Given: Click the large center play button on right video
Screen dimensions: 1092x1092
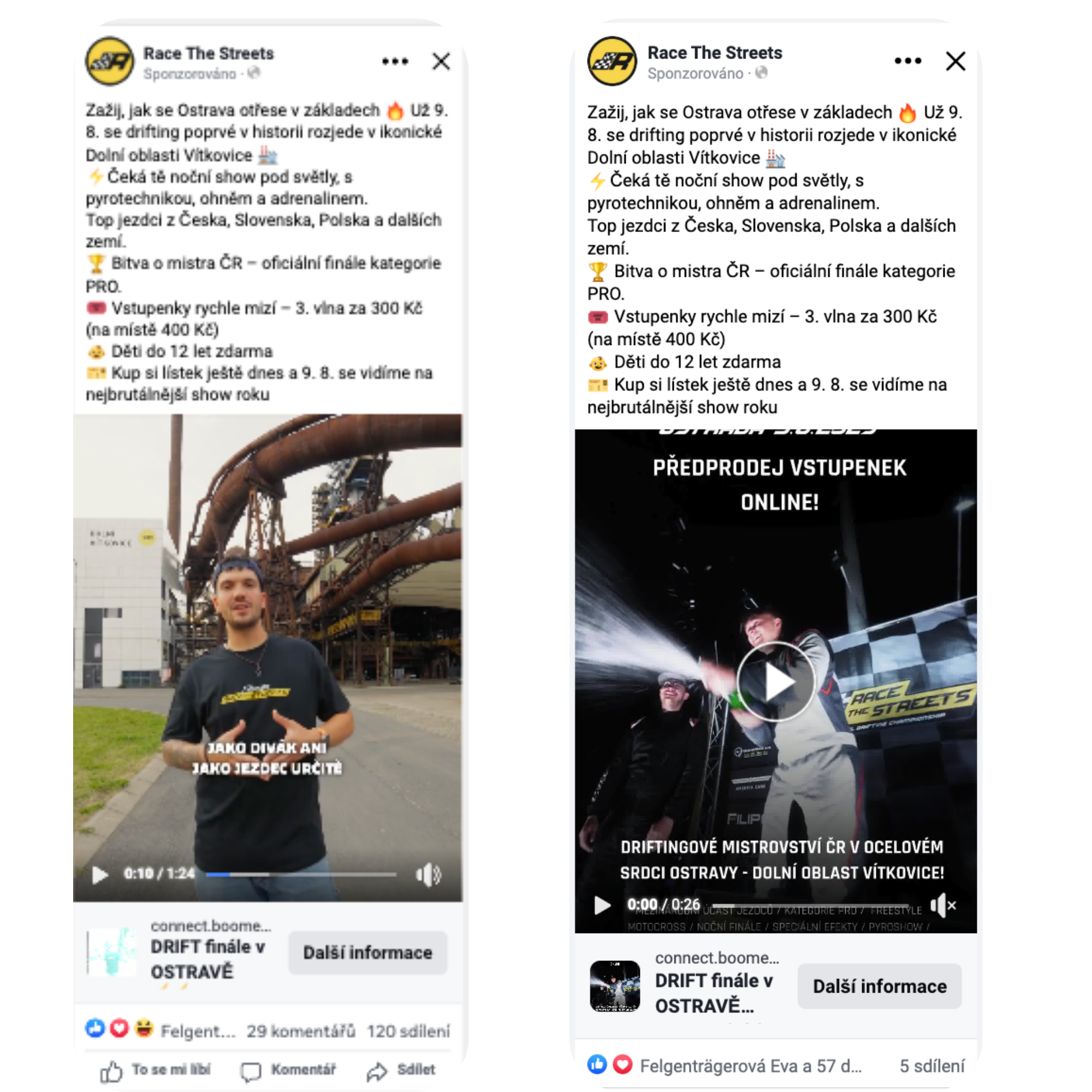Looking at the screenshot, I should point(775,681).
